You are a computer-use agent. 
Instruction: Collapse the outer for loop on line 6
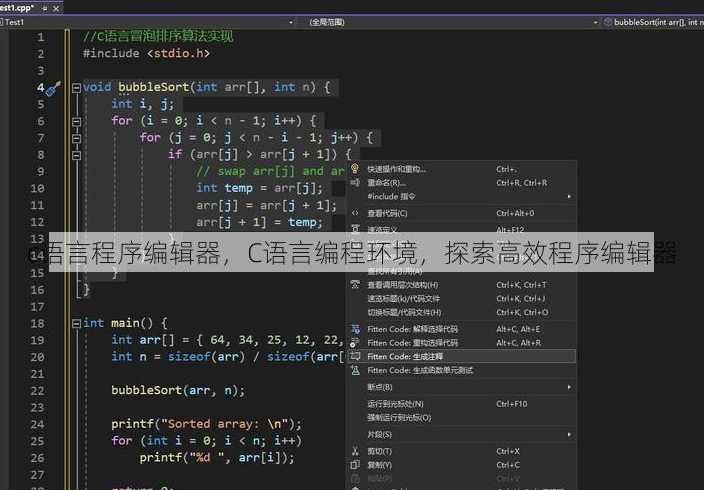76,121
